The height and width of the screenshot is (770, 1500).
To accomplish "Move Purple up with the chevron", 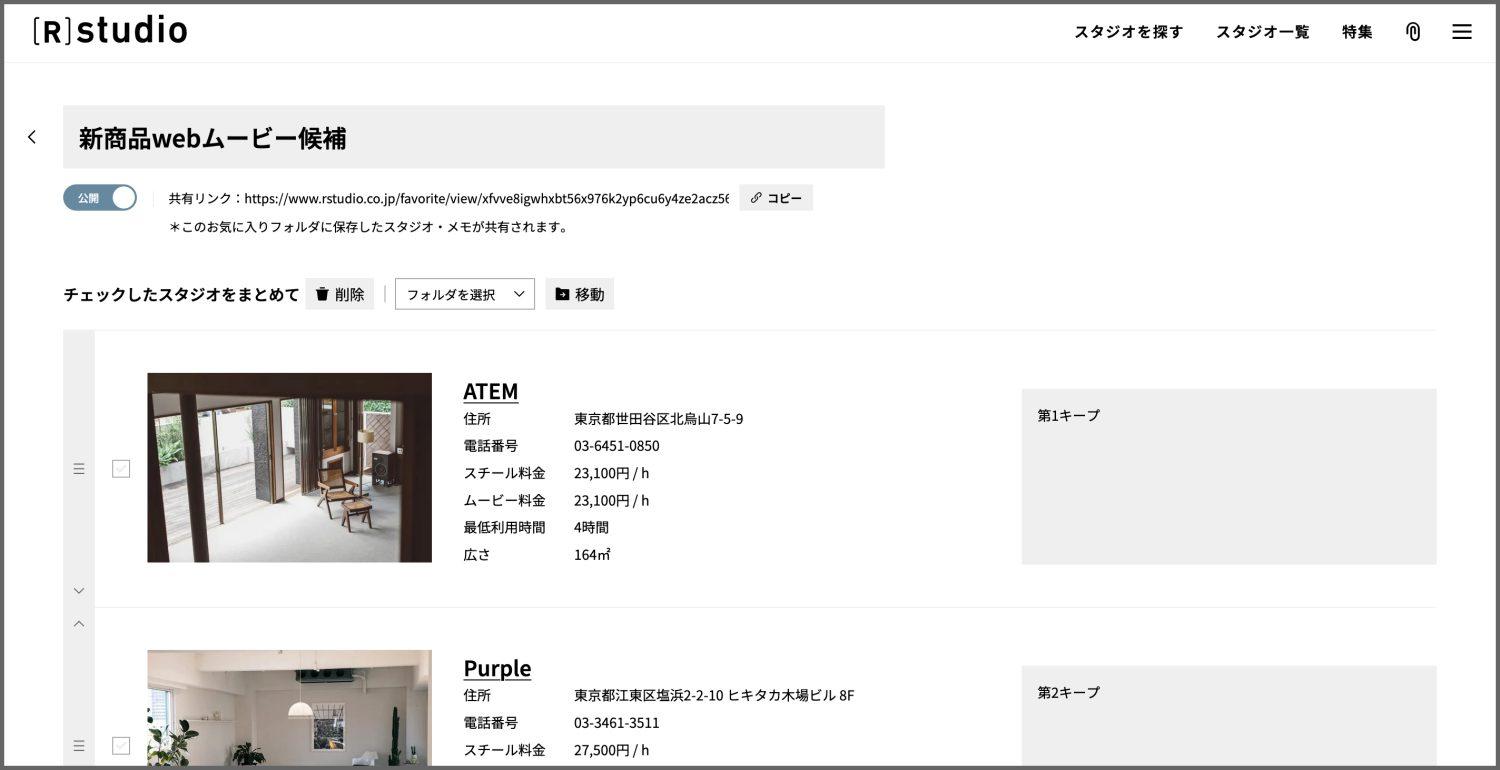I will (79, 623).
